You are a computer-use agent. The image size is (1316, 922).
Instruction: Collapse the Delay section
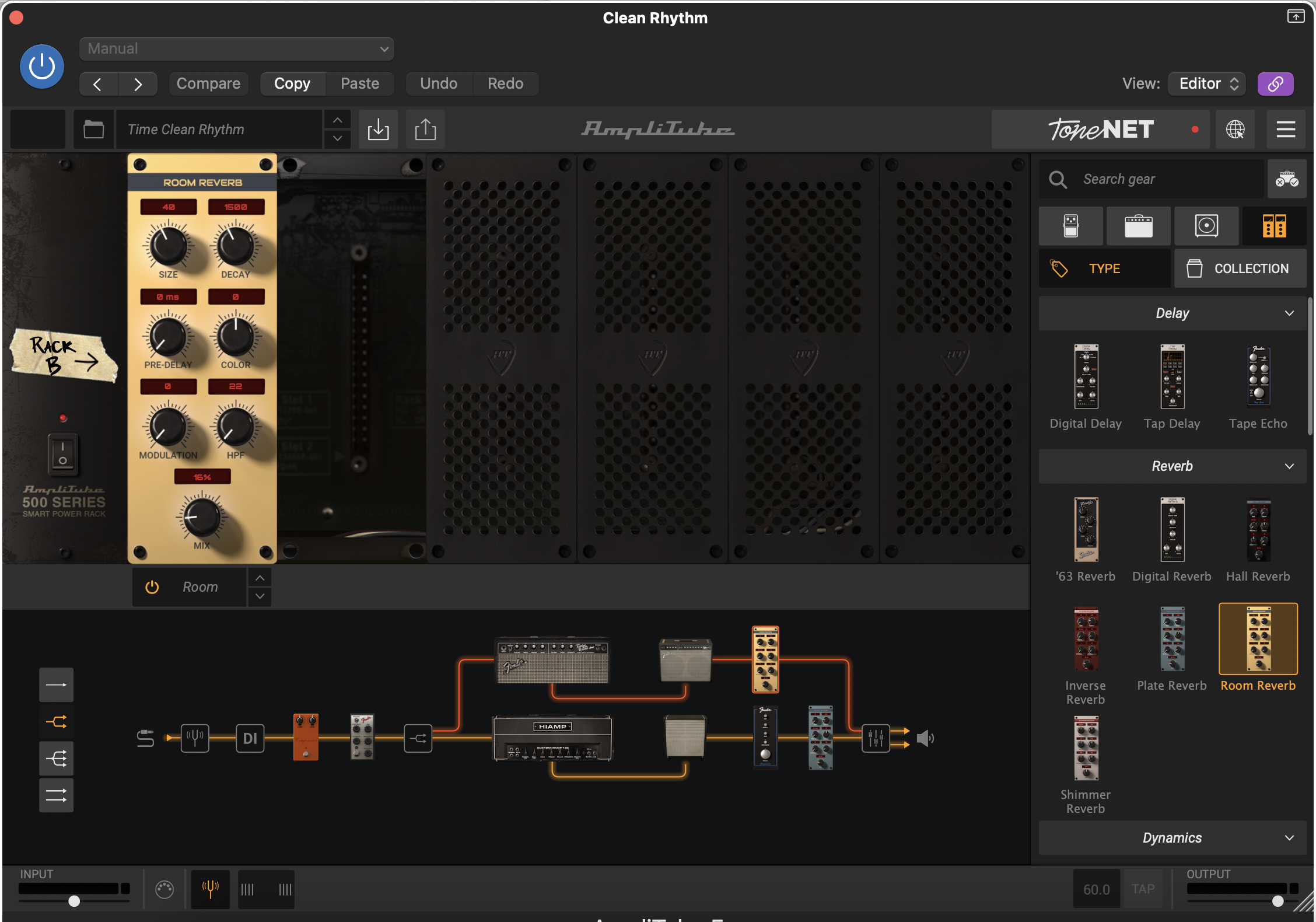pyautogui.click(x=1172, y=313)
